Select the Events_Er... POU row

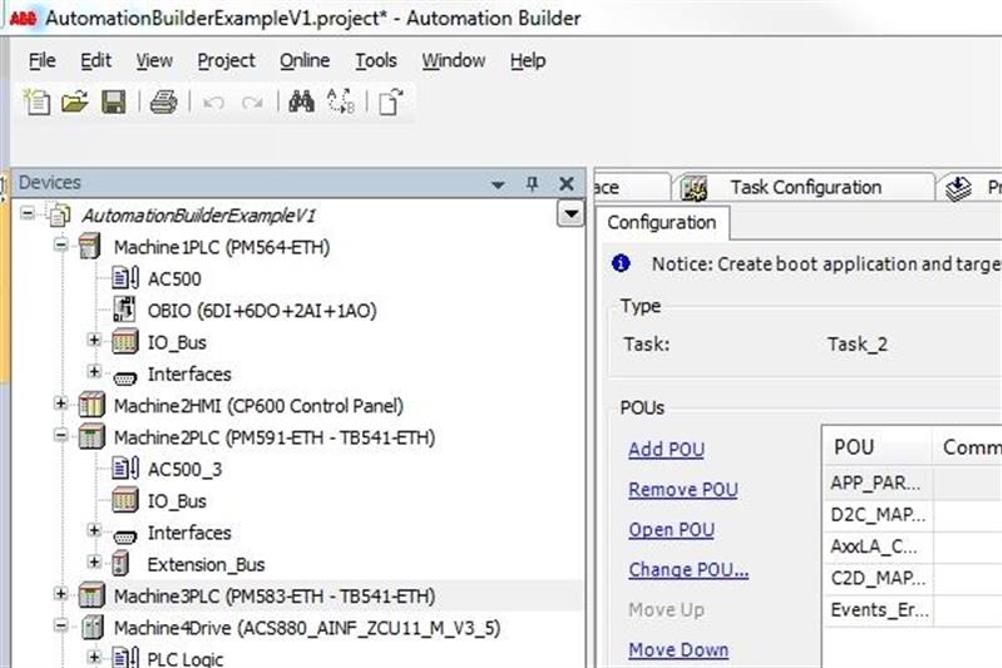[x=913, y=610]
